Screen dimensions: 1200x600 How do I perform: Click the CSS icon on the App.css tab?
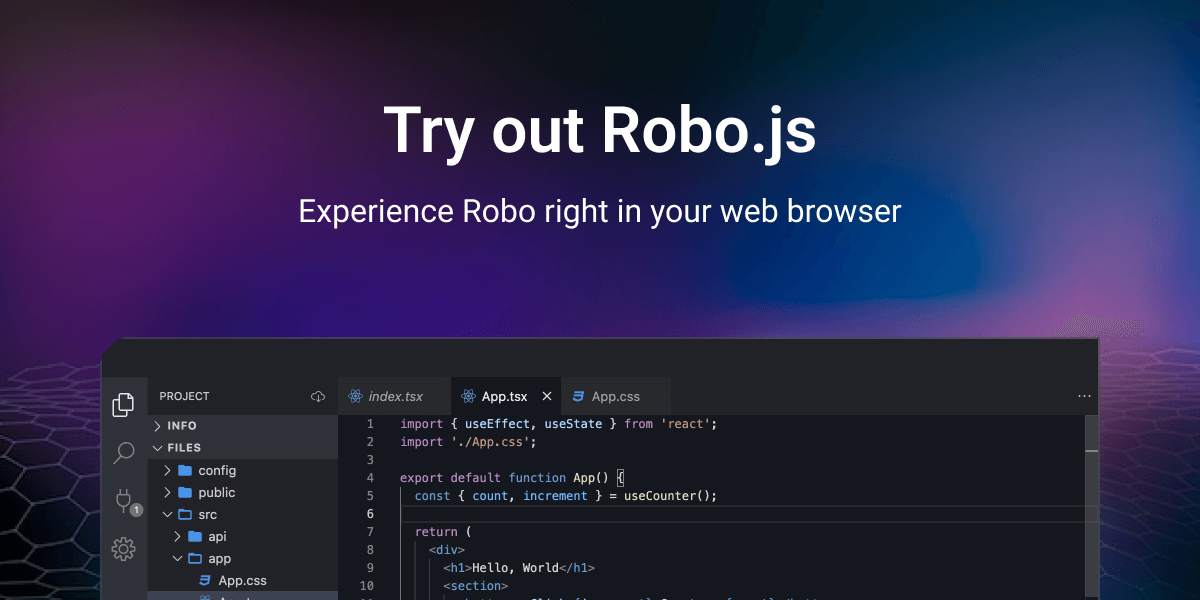[578, 396]
